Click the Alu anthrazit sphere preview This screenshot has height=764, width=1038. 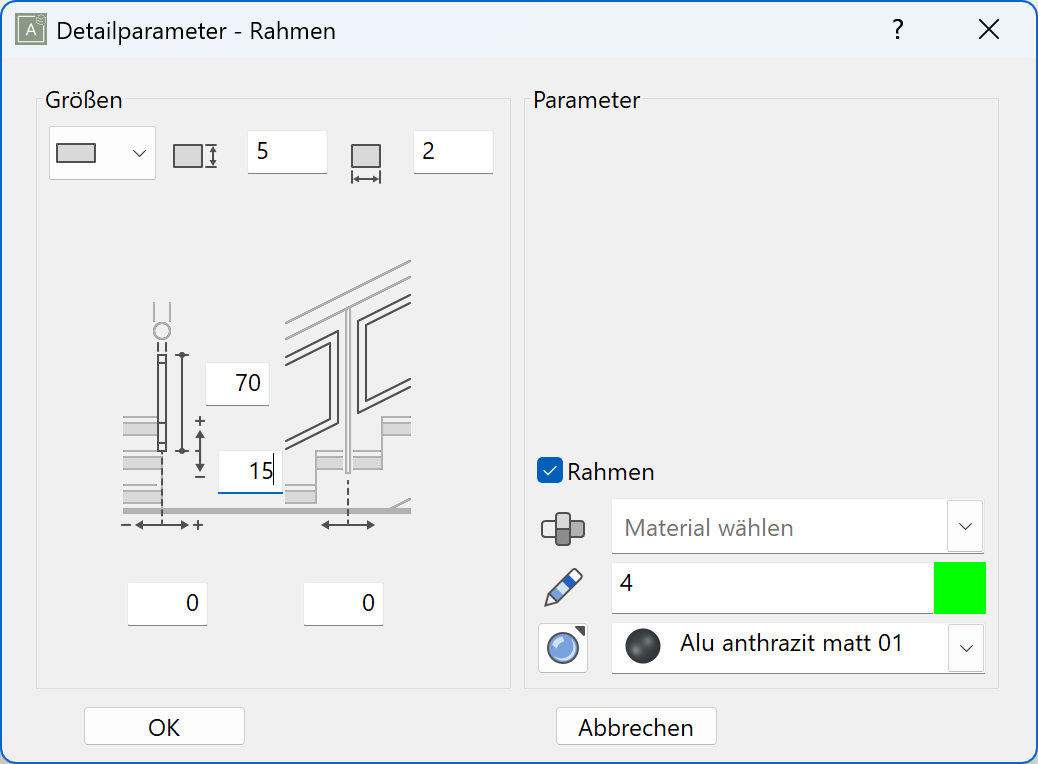(644, 647)
